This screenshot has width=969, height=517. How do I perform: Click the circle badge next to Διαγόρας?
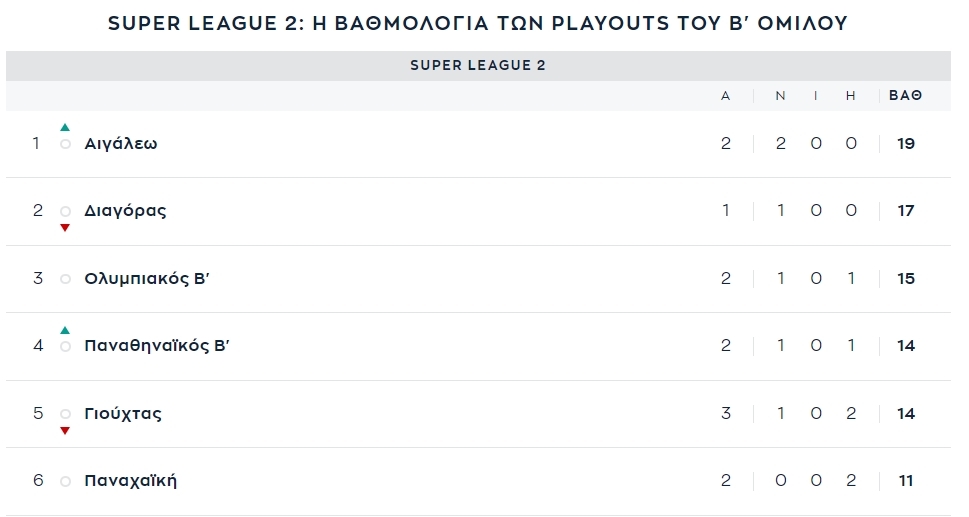click(x=65, y=211)
